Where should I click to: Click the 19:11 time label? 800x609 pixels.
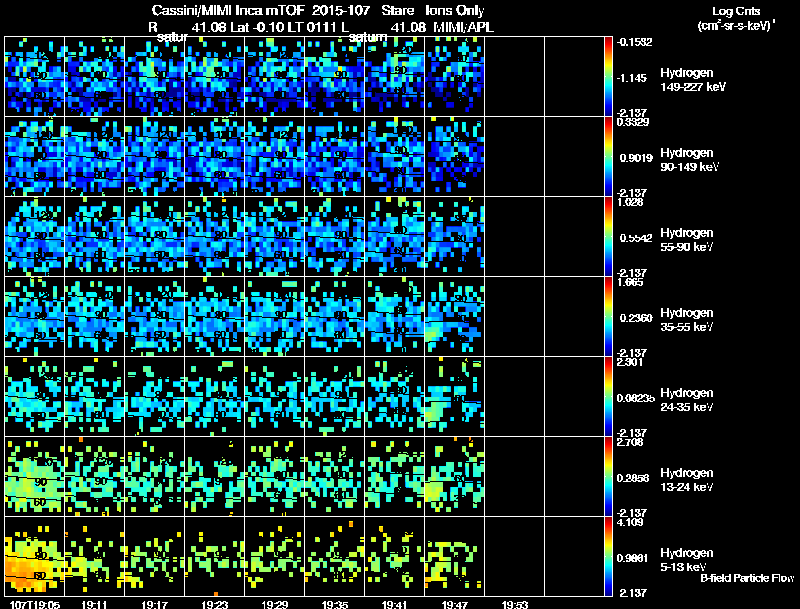pyautogui.click(x=94, y=604)
